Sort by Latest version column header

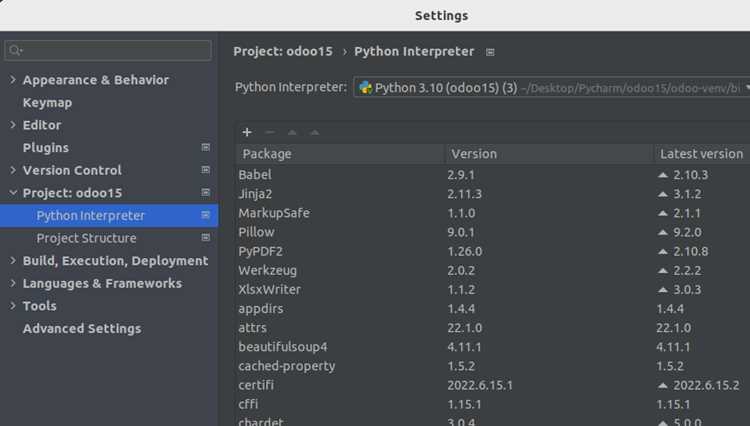coord(702,154)
